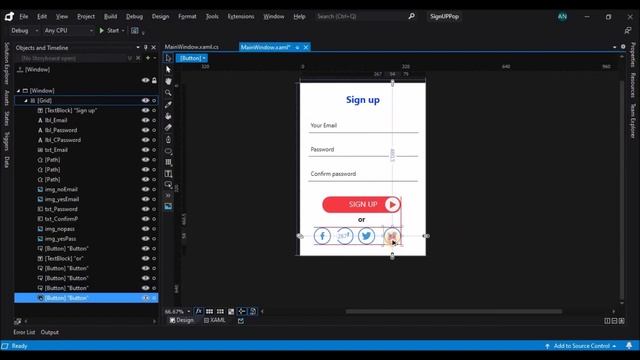The image size is (640, 360).
Task: Hide the img_noEmail element
Action: coord(145,189)
